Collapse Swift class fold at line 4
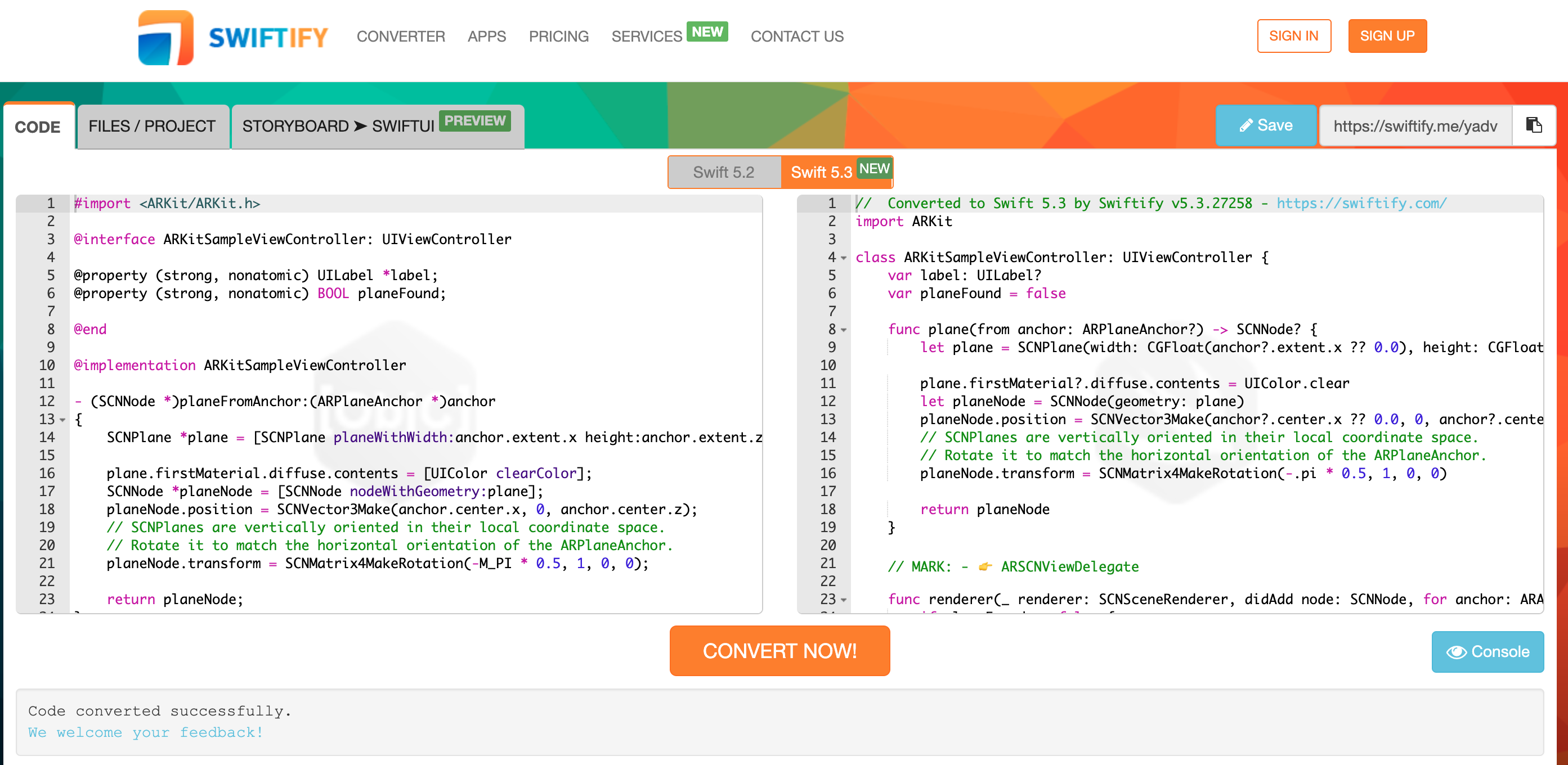 [x=844, y=258]
